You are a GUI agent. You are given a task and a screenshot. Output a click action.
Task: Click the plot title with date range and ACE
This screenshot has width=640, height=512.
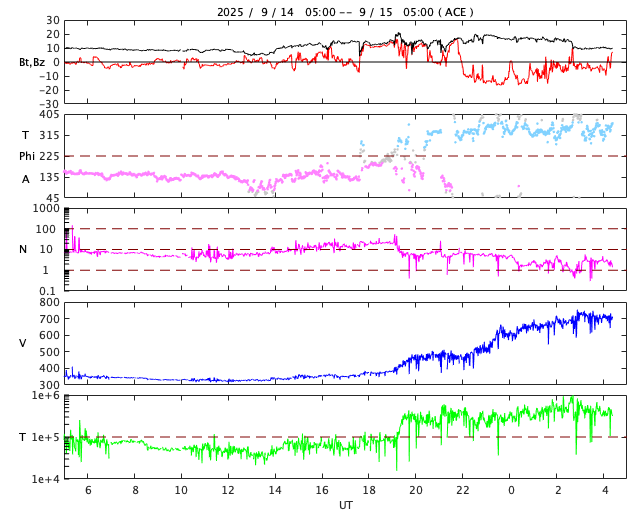point(345,12)
